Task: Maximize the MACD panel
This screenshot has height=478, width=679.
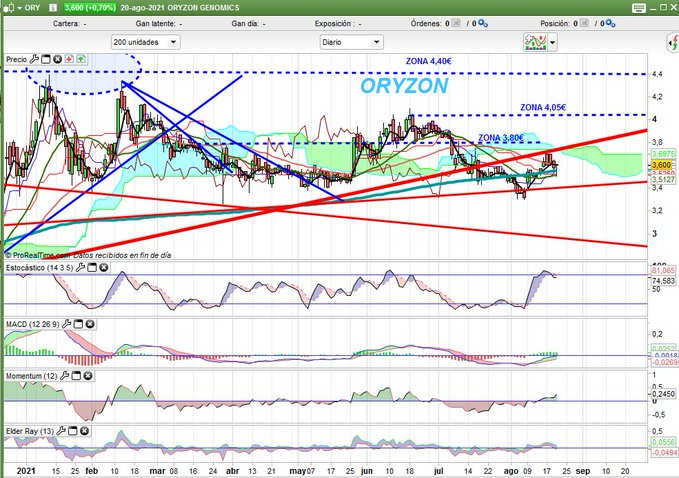Action: [78, 324]
